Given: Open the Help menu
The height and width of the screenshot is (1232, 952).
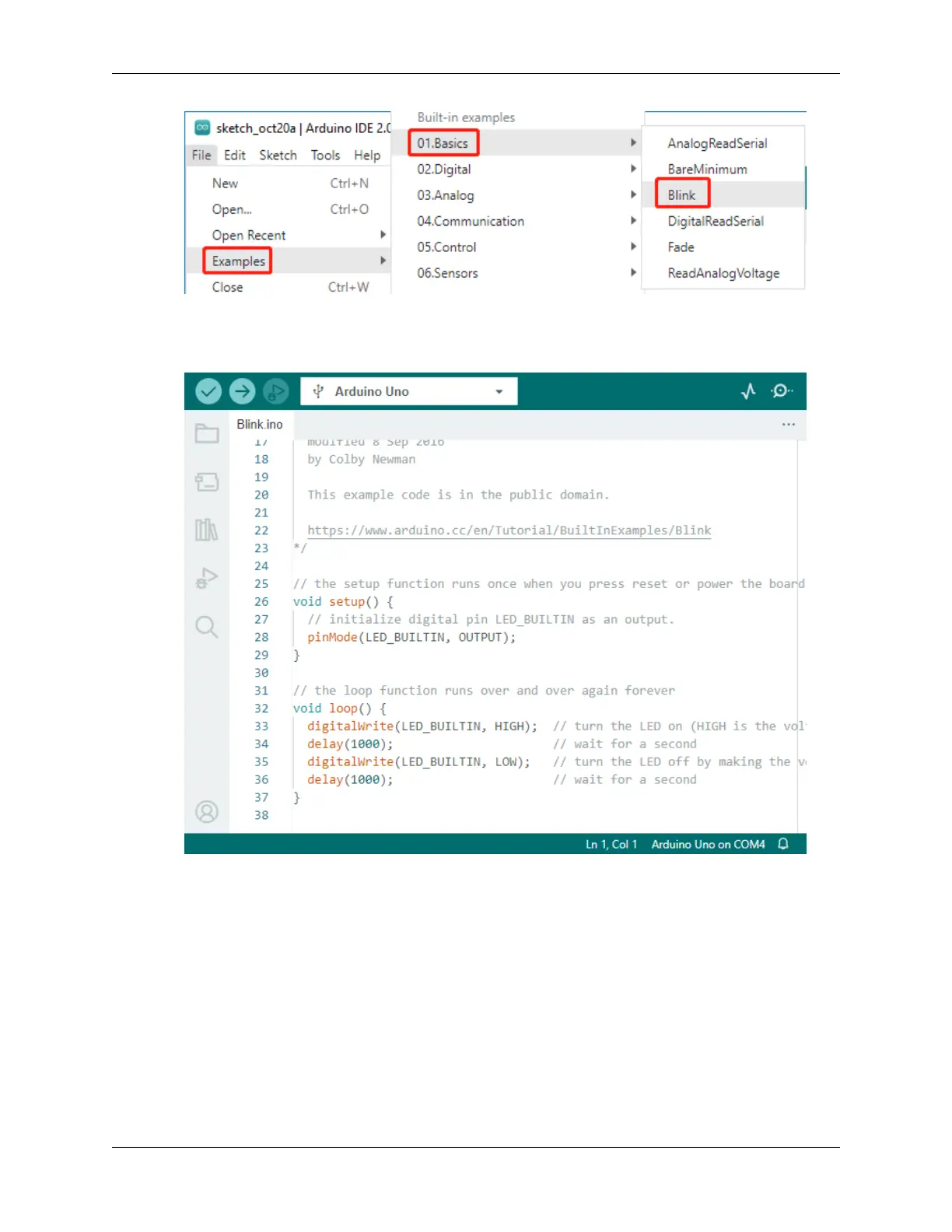Looking at the screenshot, I should coord(367,155).
